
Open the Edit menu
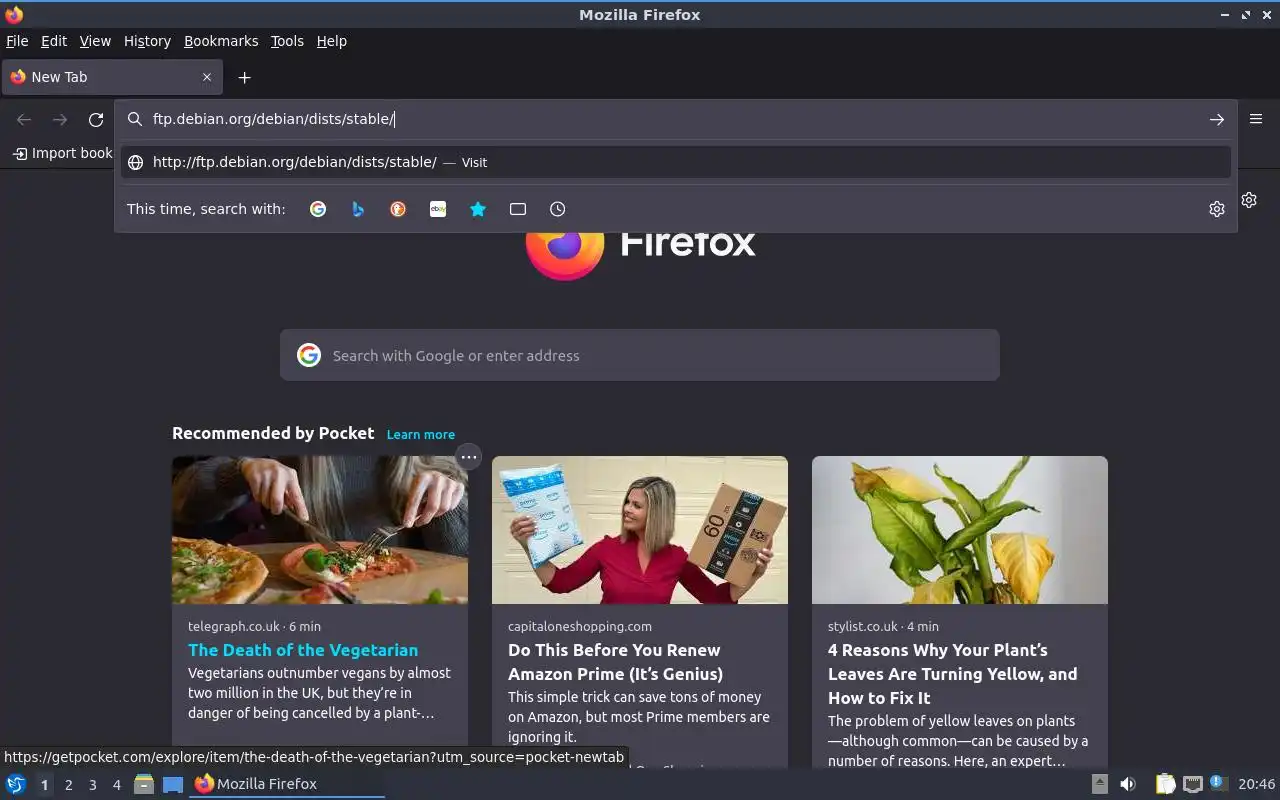54,41
